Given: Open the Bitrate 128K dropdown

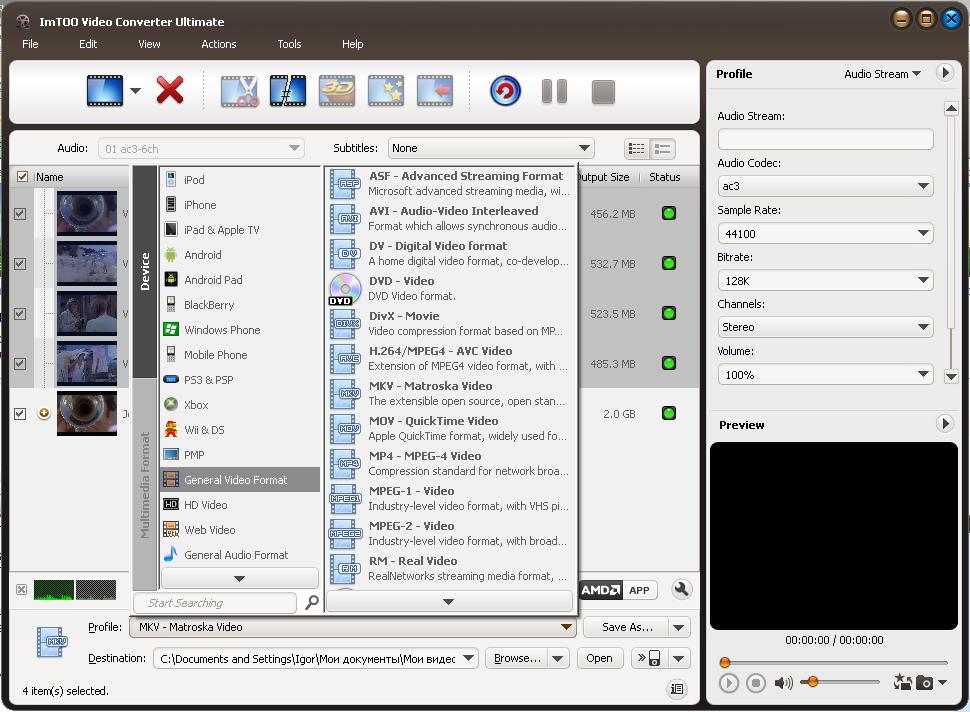Looking at the screenshot, I should coord(825,281).
